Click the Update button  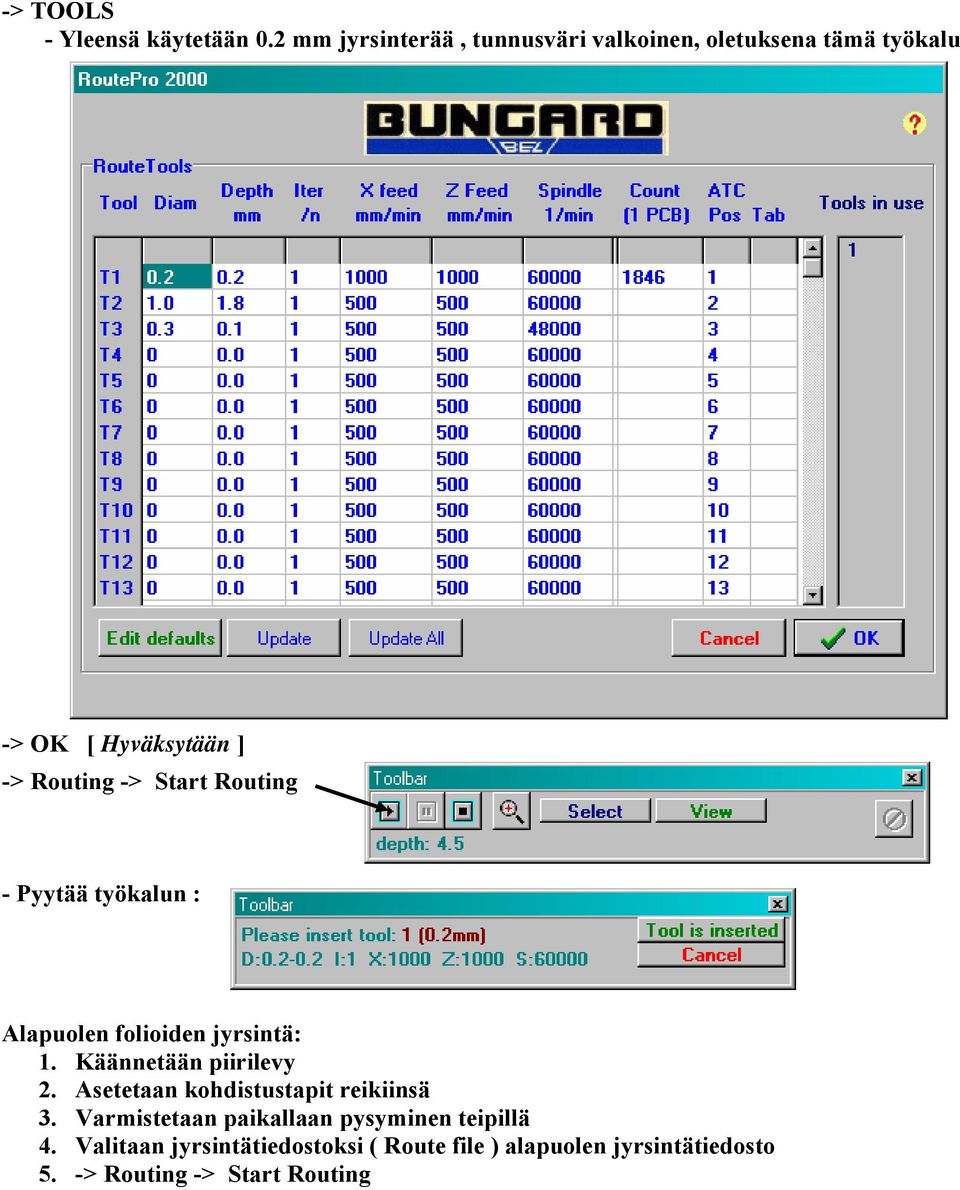point(284,638)
